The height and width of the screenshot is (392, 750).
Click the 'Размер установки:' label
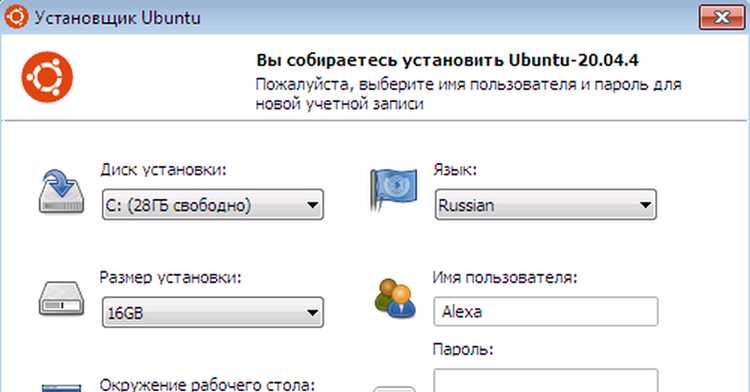tap(170, 278)
